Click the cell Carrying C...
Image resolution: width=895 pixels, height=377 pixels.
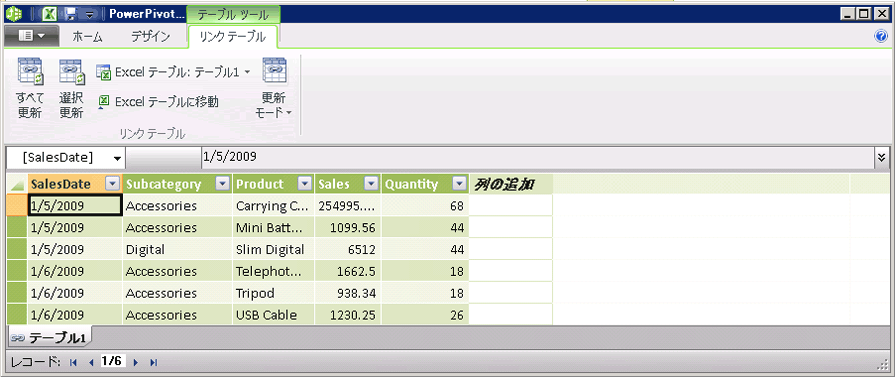(x=273, y=206)
